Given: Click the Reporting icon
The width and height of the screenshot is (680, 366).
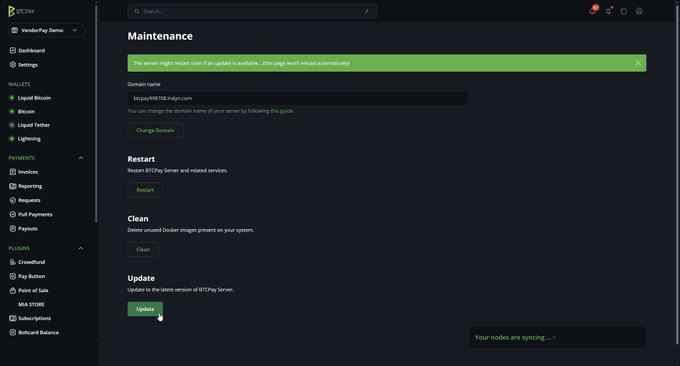Looking at the screenshot, I should pyautogui.click(x=13, y=186).
